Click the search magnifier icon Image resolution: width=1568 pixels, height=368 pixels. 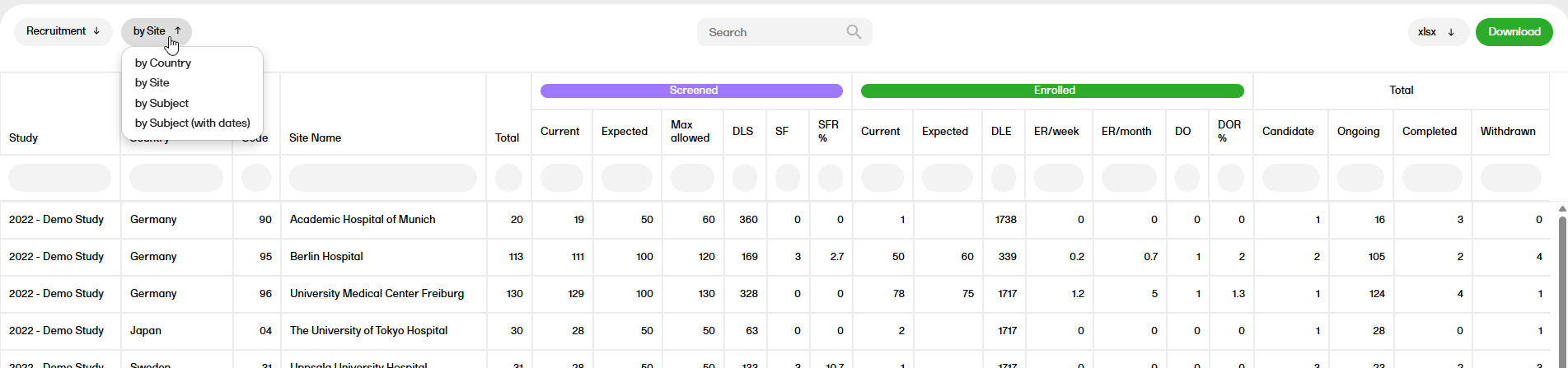(x=854, y=32)
